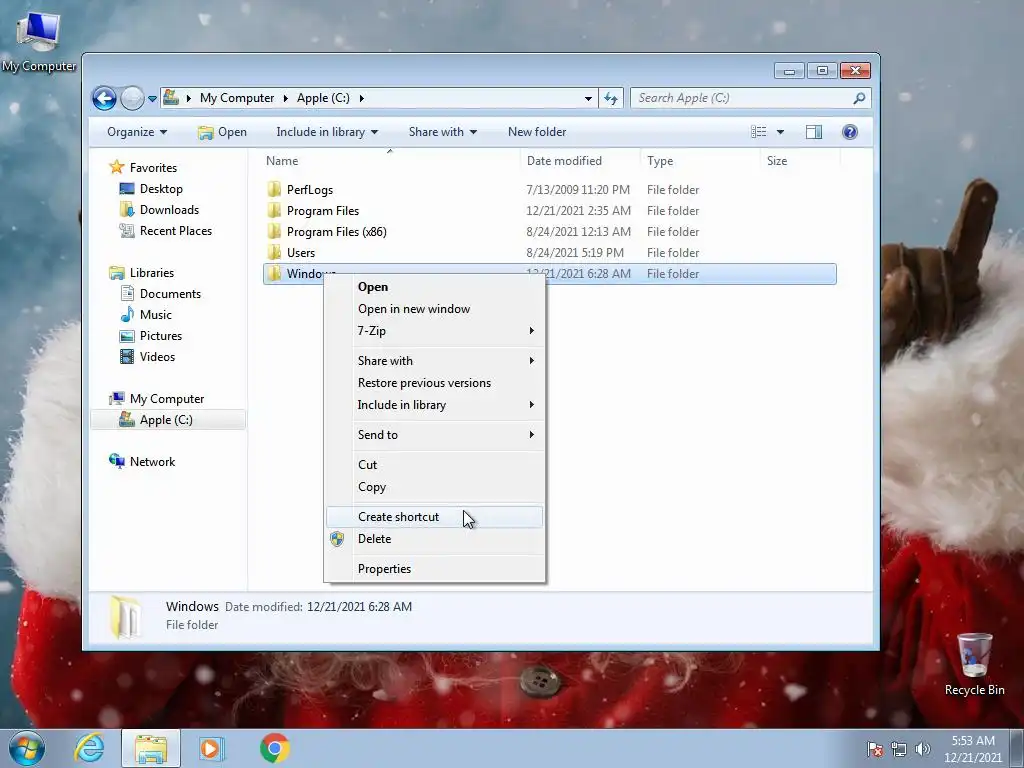Select the Program Files folder
This screenshot has height=768, width=1024.
pyautogui.click(x=323, y=211)
